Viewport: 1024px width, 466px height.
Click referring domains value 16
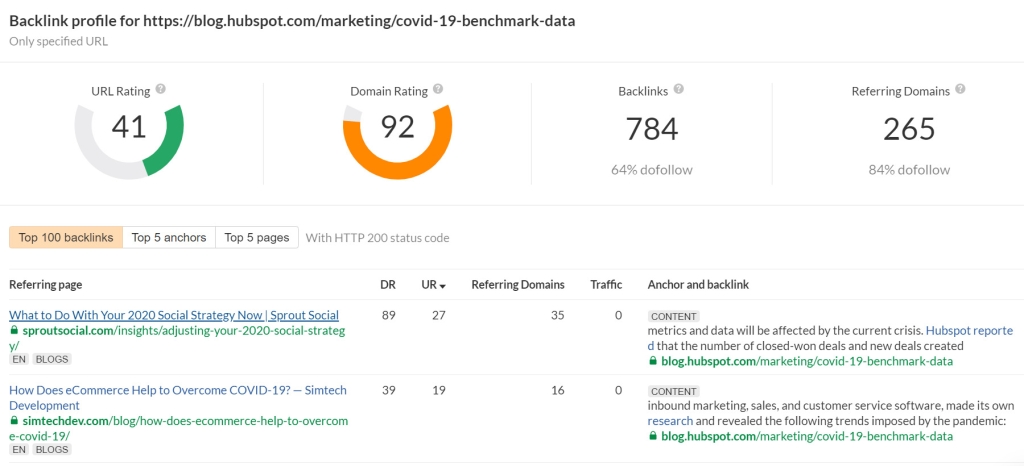tap(558, 390)
